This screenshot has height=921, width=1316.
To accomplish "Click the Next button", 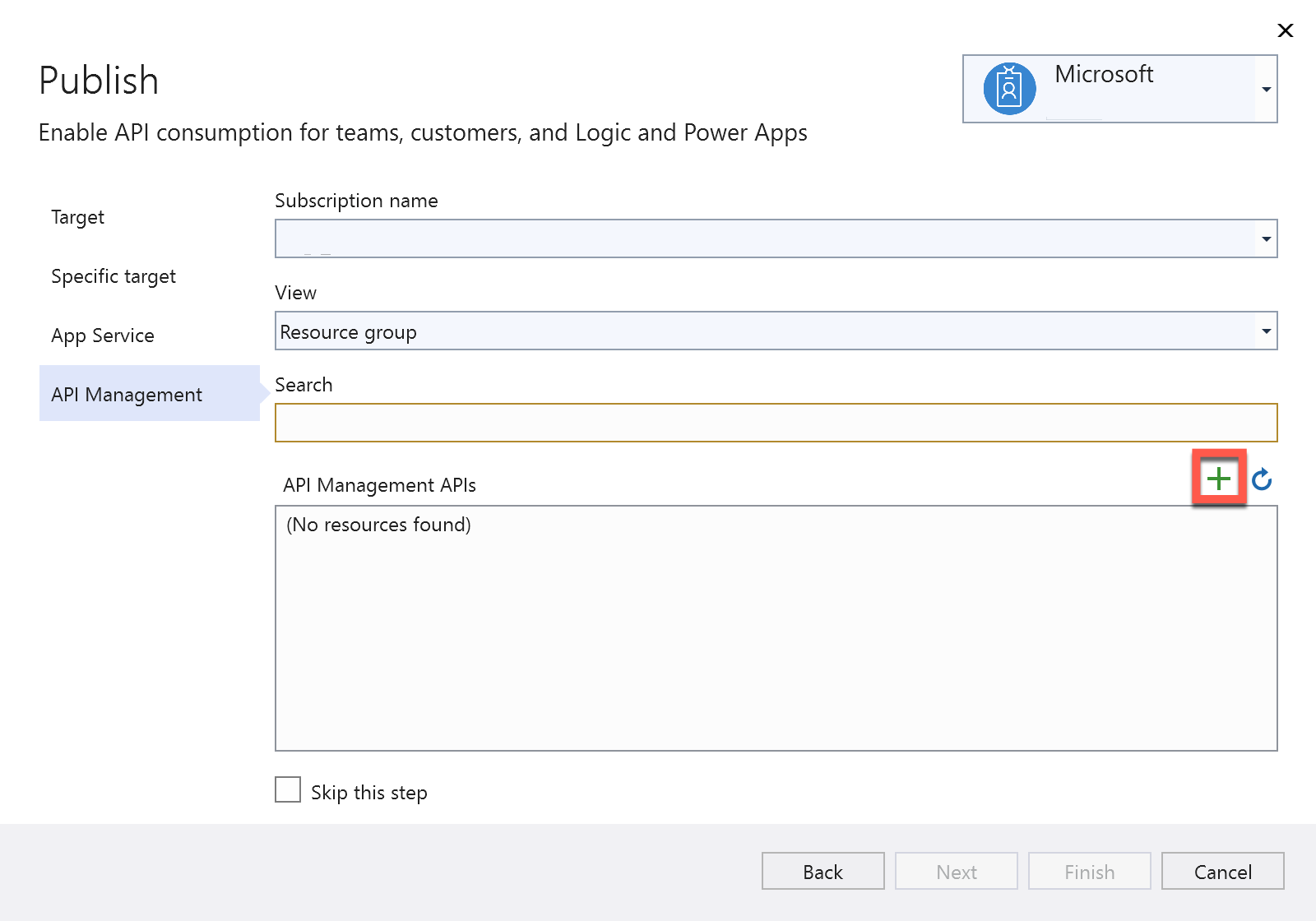I will point(956,871).
